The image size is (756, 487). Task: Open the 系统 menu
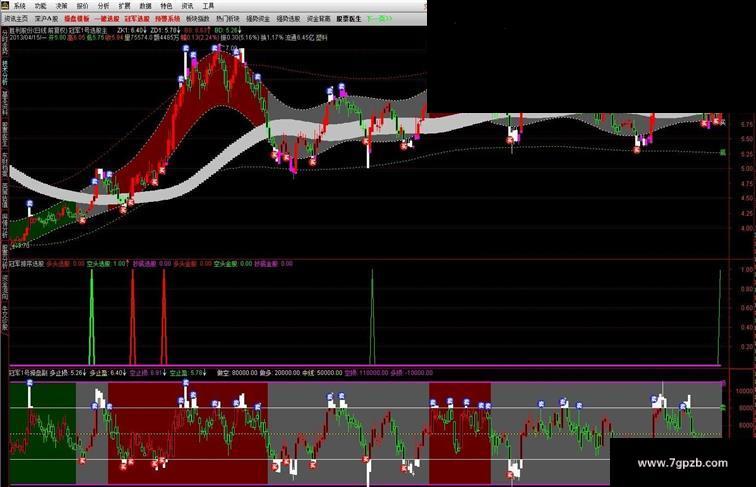coord(20,6)
